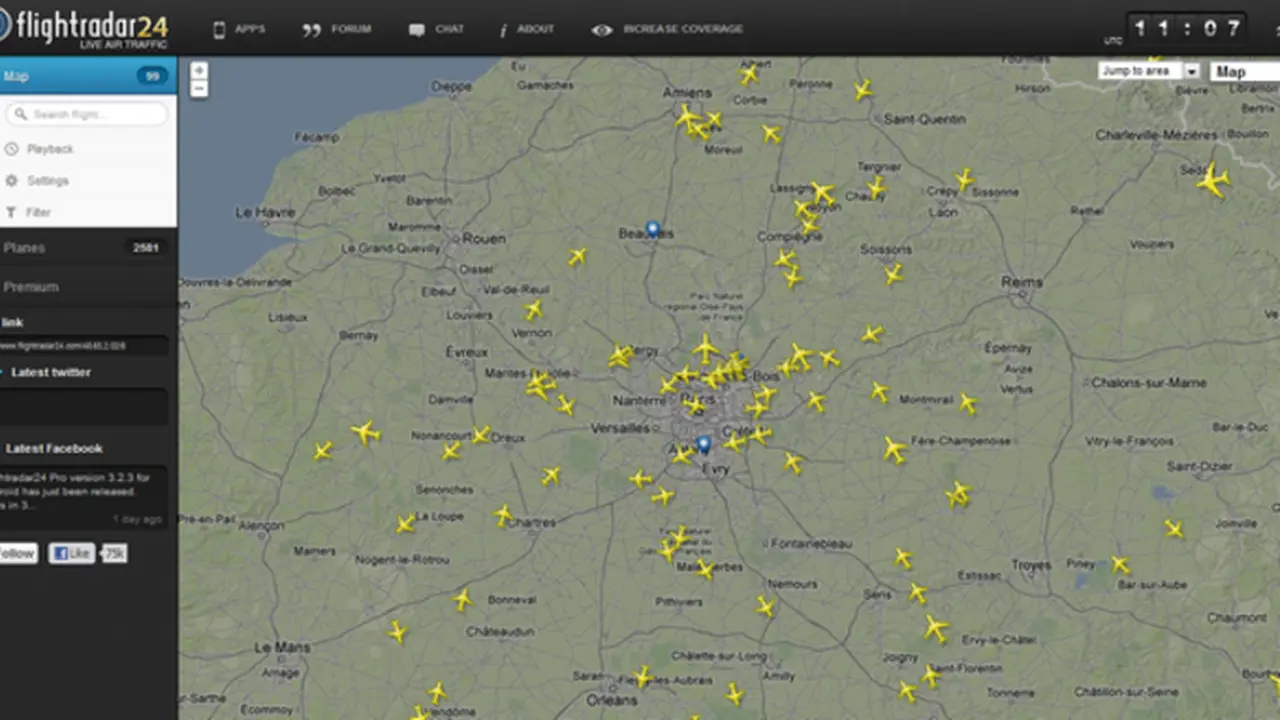Click the quote icon beside Forum

(x=311, y=31)
